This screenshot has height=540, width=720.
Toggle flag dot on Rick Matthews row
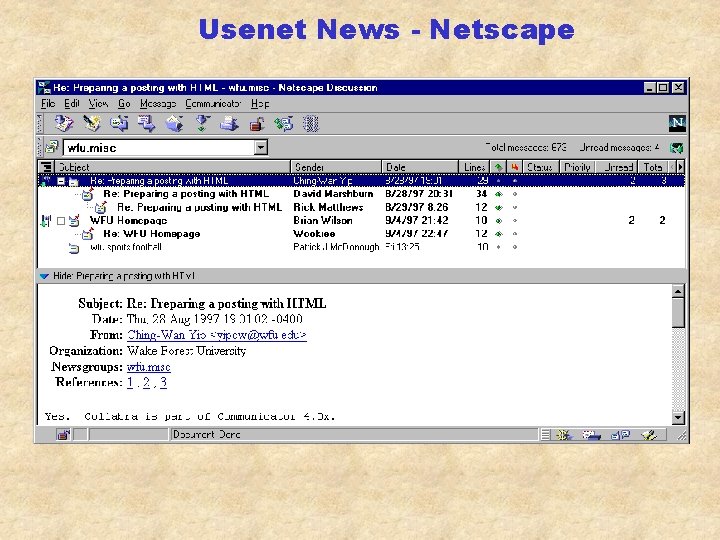point(515,208)
